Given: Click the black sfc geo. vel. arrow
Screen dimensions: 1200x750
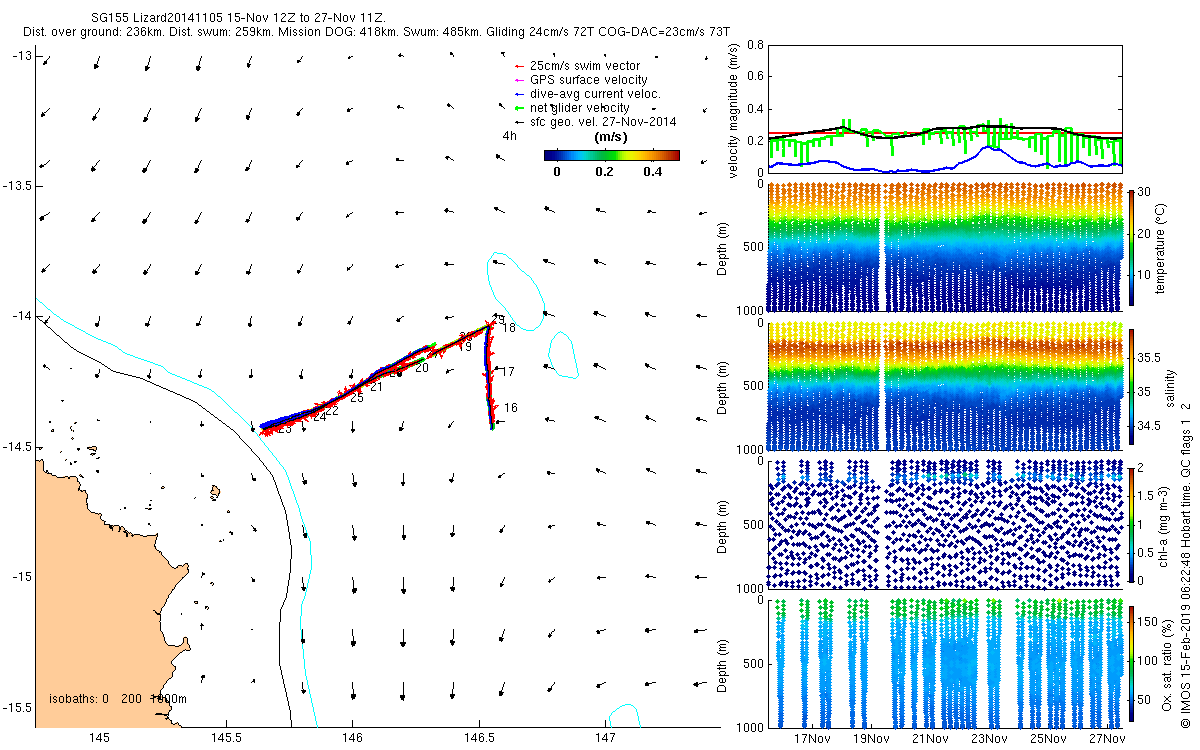Looking at the screenshot, I should (519, 122).
